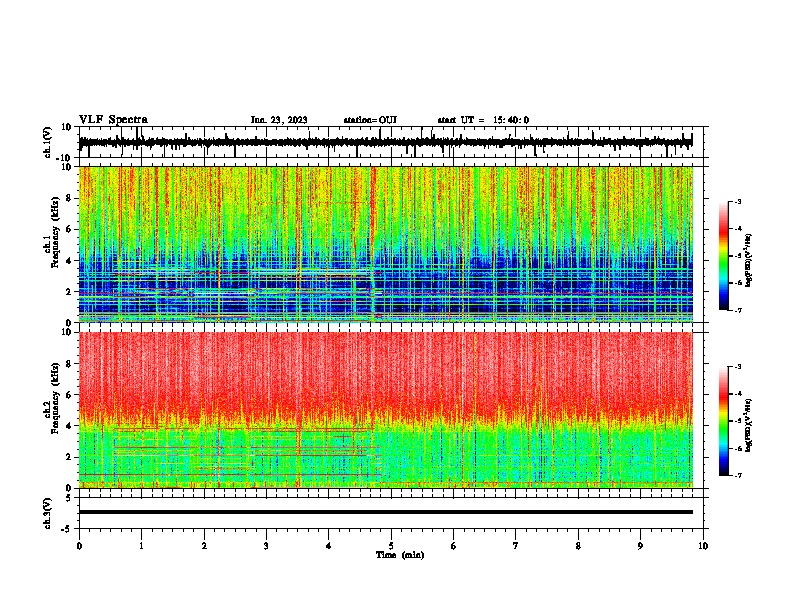Click the ch.3 flat black voltage trace
This screenshot has width=792, height=612.
[x=386, y=512]
